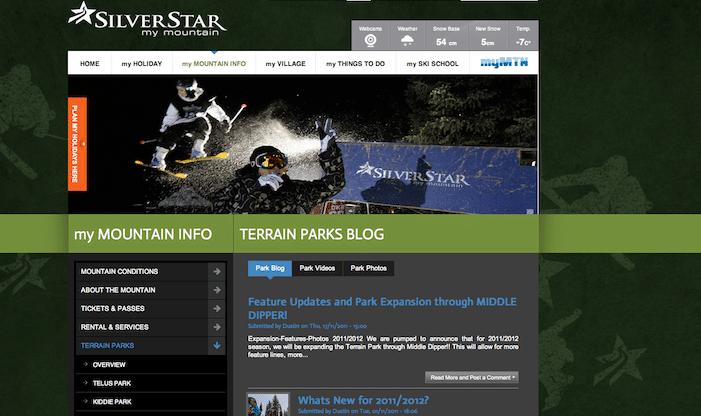The image size is (701, 416).
Task: View the Snow Base 54 cm reading
Action: [x=446, y=42]
